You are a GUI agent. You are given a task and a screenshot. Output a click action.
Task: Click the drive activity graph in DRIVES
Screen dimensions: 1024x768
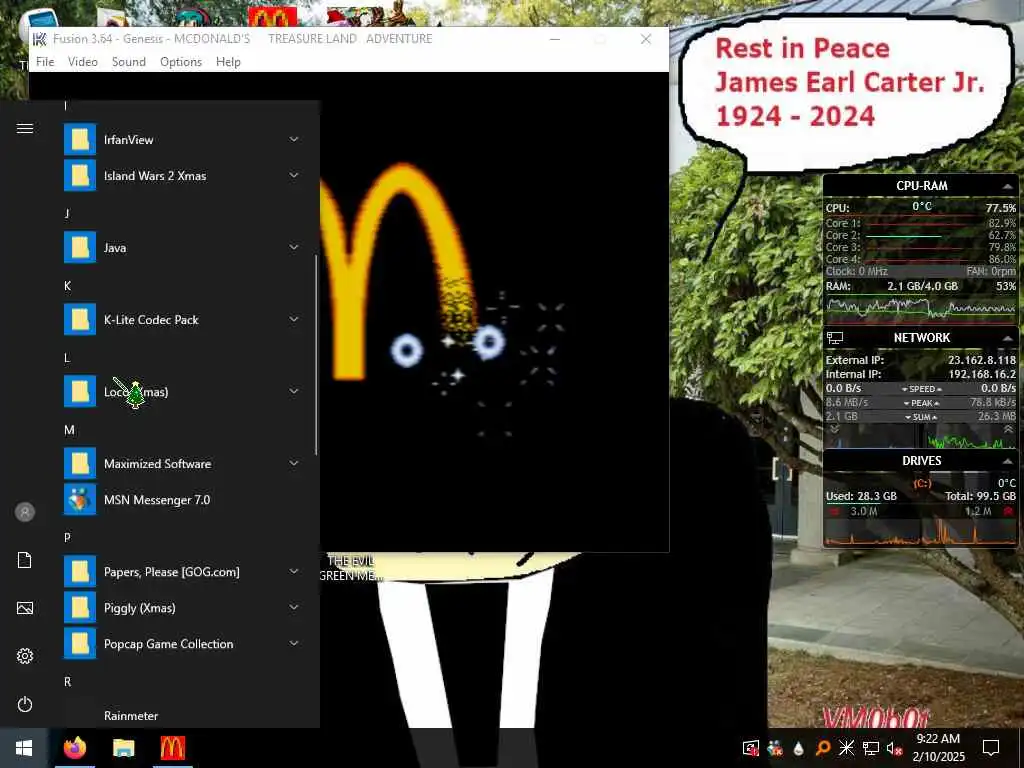point(921,532)
